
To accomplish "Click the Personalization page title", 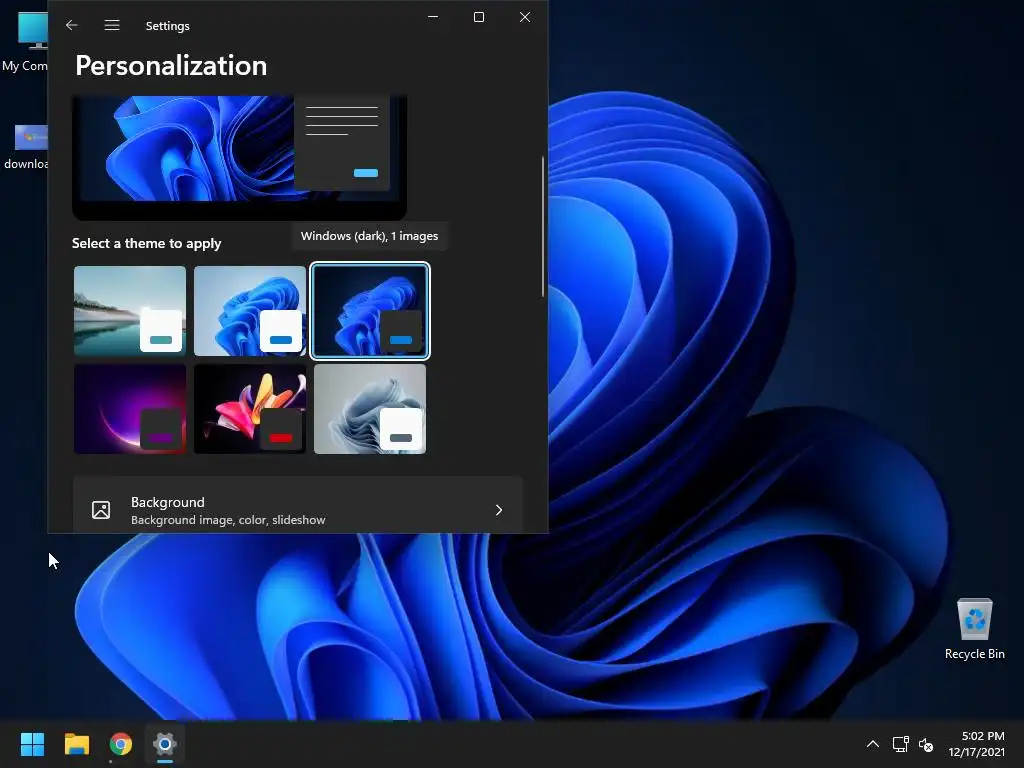I will tap(171, 66).
